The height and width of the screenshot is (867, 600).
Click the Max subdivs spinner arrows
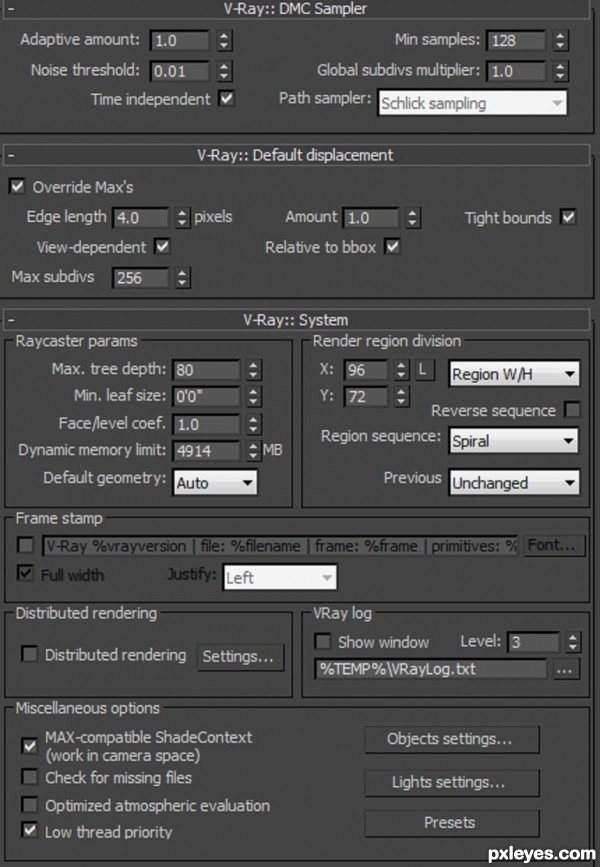[182, 277]
